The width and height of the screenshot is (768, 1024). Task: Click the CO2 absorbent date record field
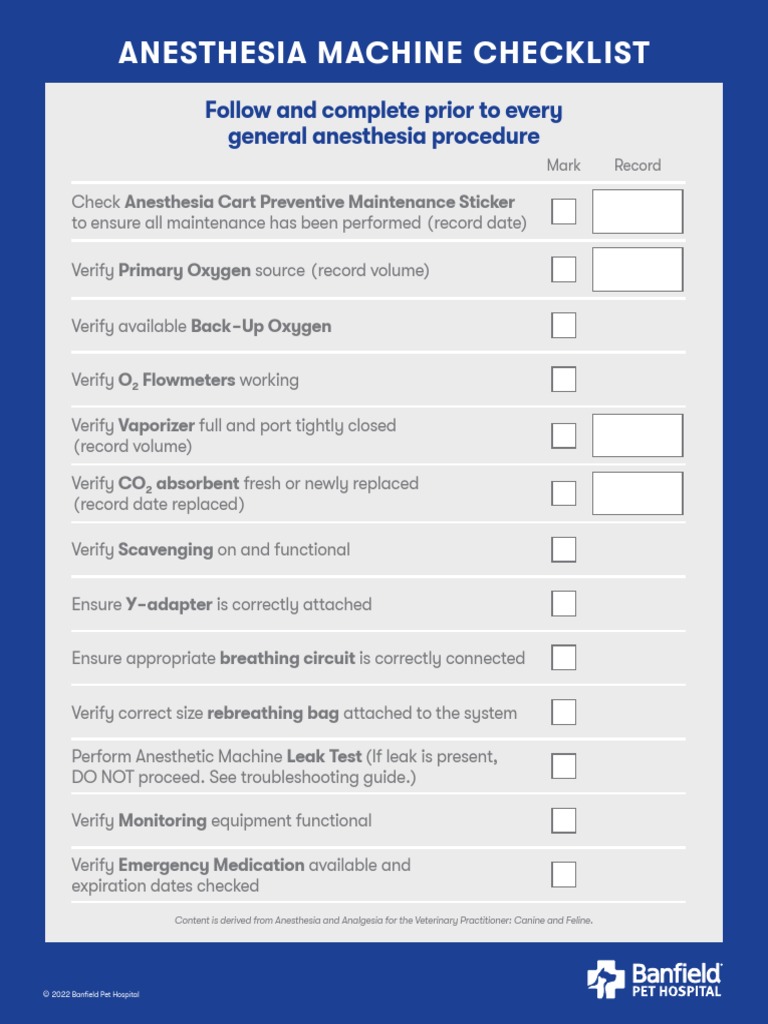click(638, 493)
